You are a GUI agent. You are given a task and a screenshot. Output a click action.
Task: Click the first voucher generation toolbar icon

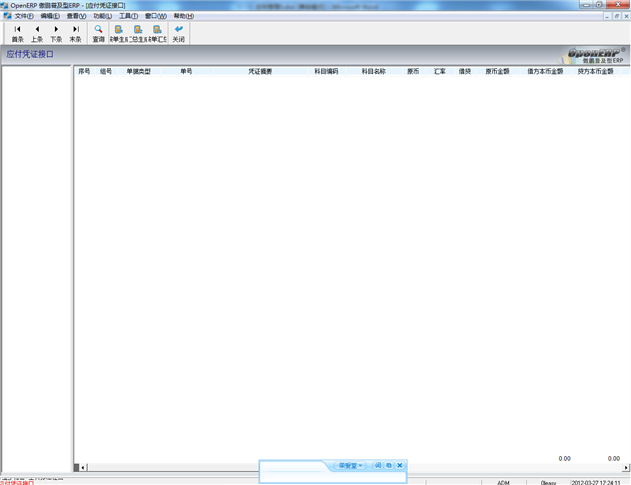tap(118, 33)
